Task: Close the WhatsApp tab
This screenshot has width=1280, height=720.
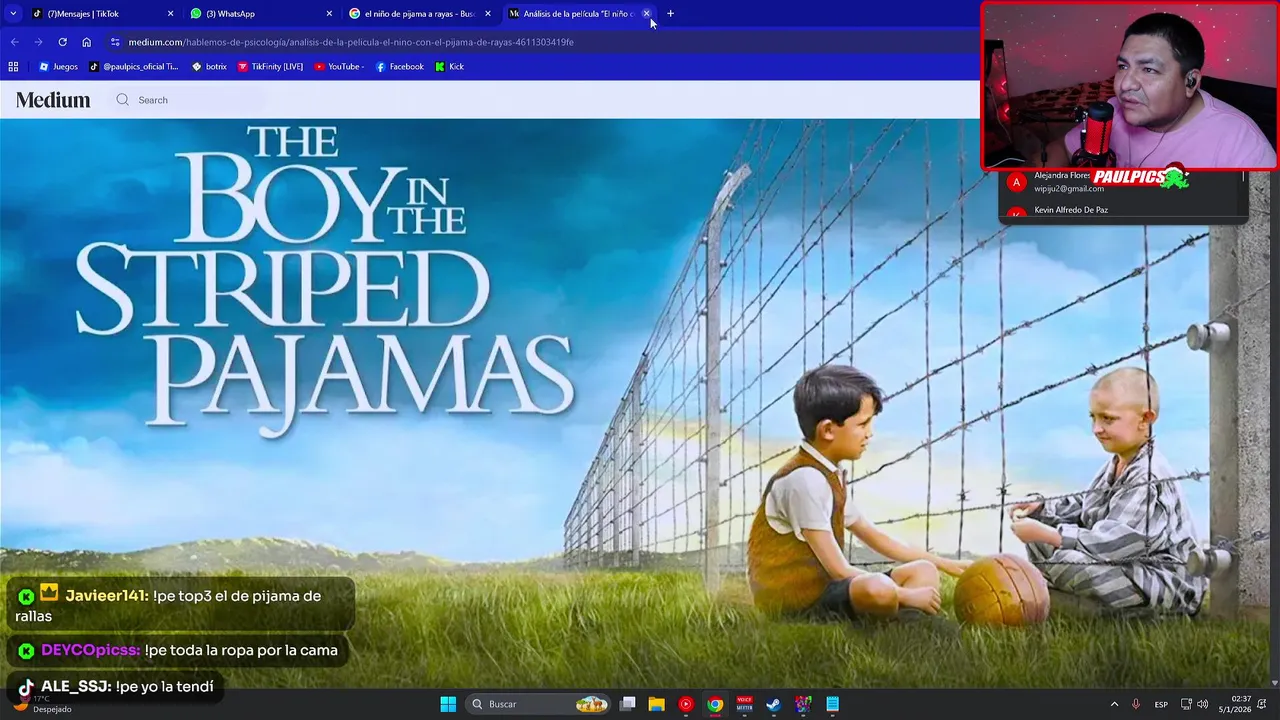Action: click(x=329, y=14)
